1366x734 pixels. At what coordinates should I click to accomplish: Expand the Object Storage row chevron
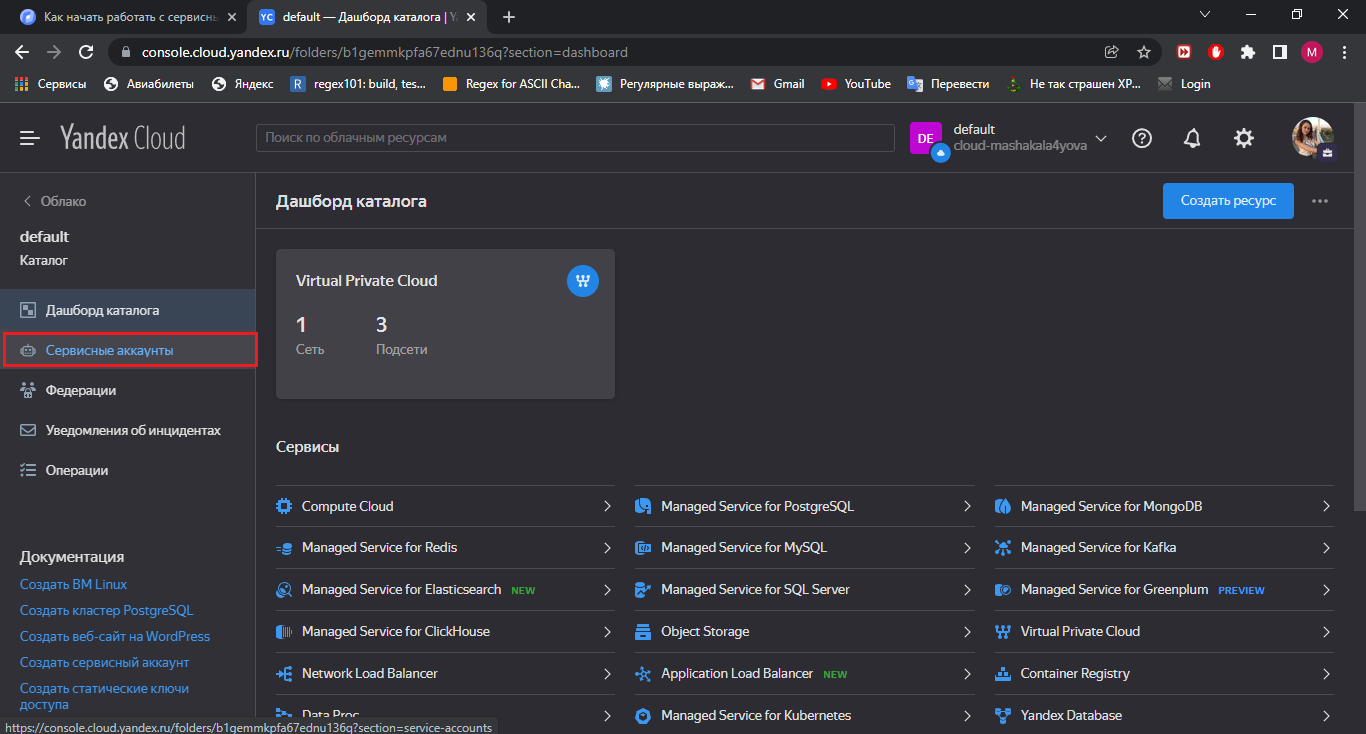[x=967, y=632]
